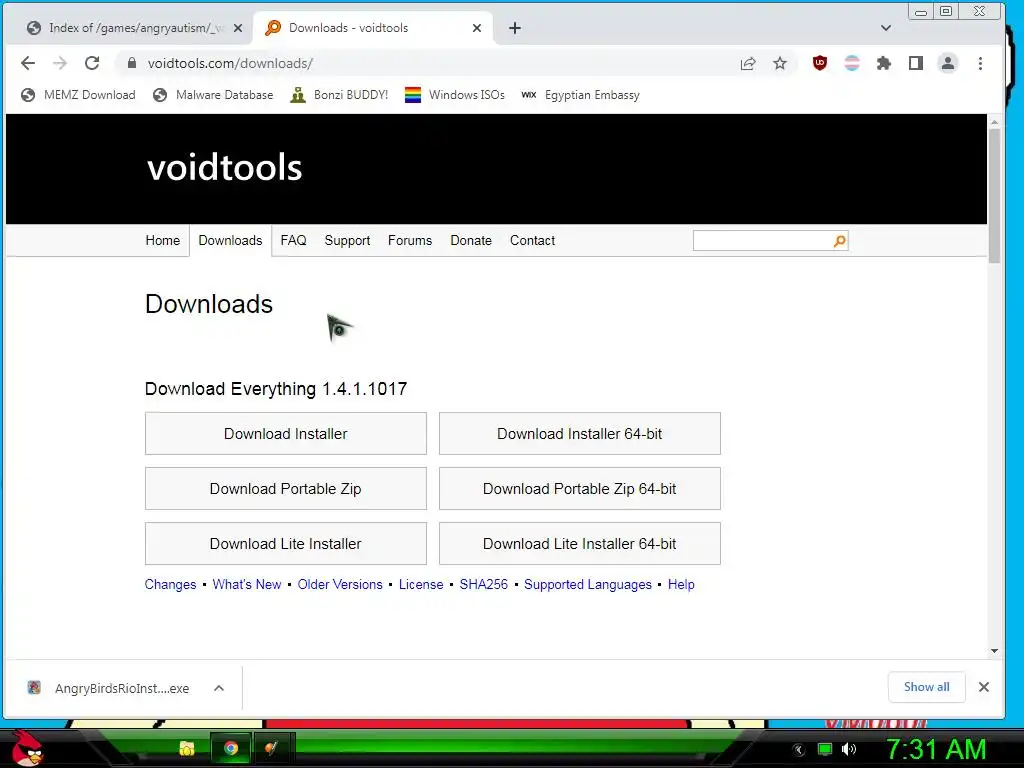
Task: Share this page from the address bar
Action: click(748, 63)
